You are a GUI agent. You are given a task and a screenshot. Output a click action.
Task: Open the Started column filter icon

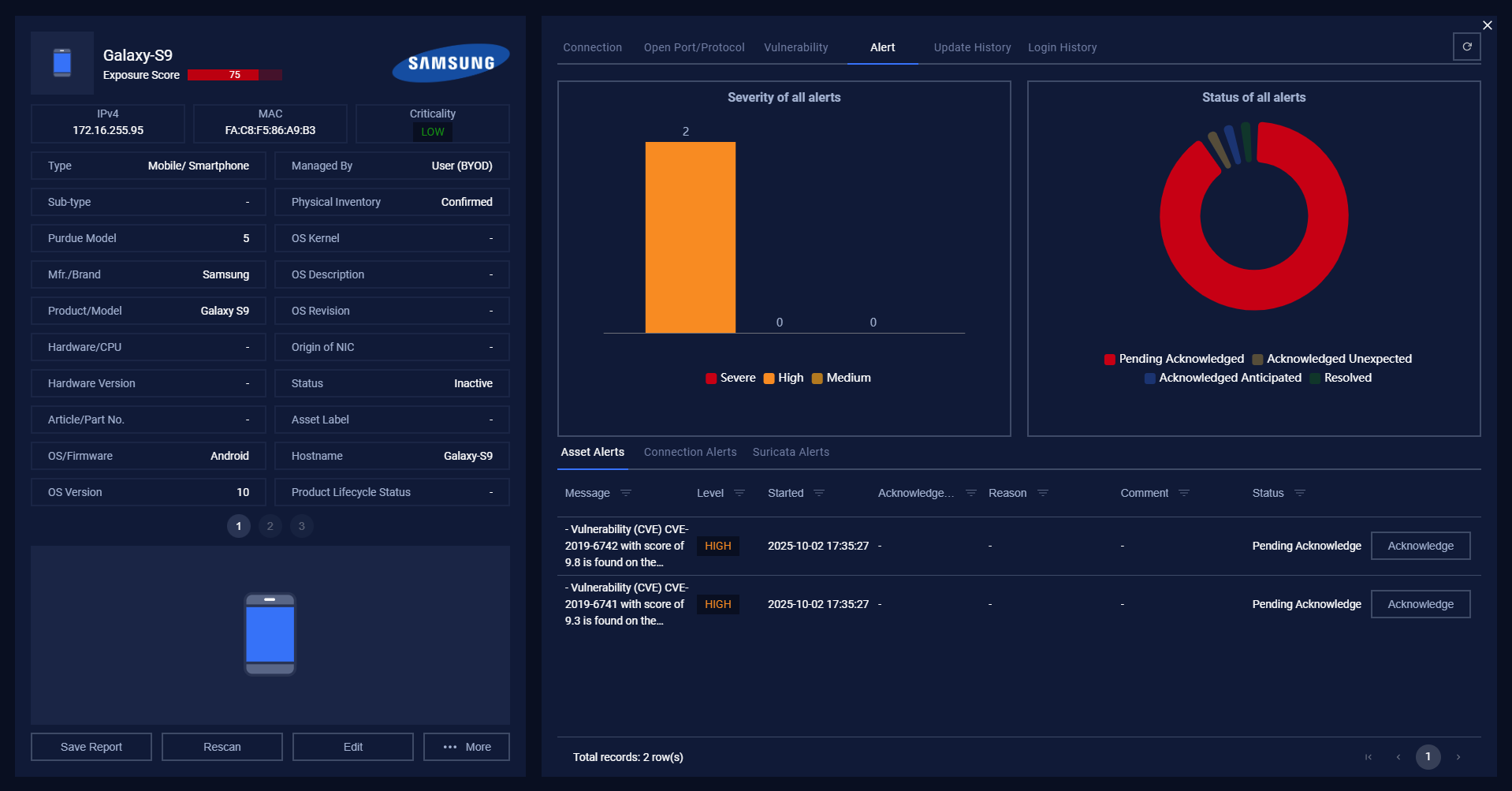819,493
